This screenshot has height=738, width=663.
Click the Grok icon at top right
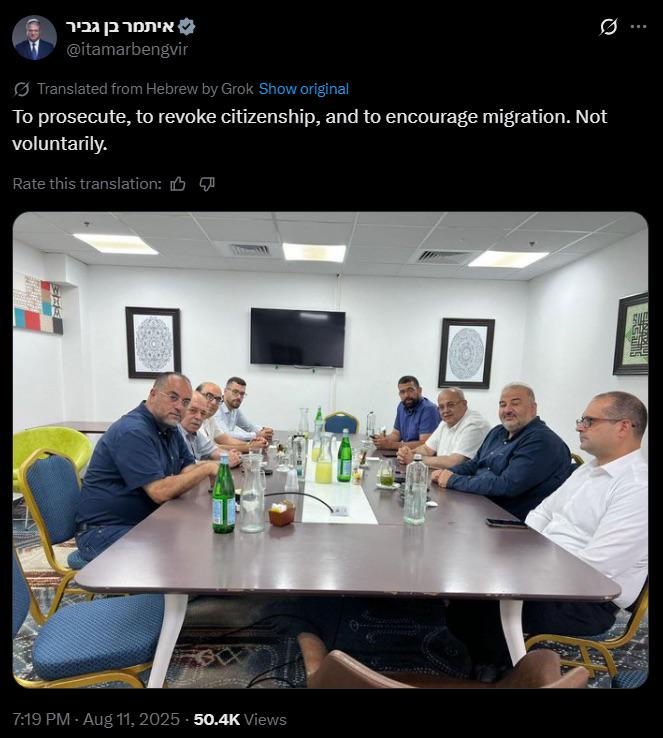[608, 27]
